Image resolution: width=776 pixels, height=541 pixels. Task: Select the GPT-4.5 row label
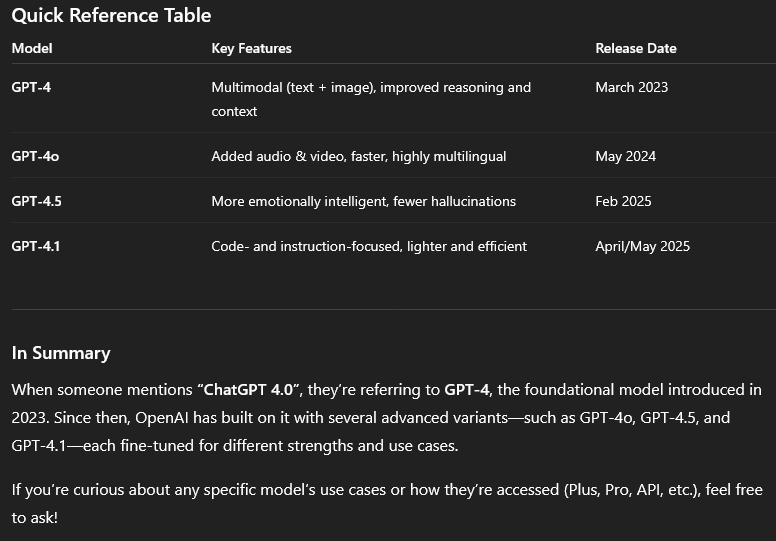point(36,201)
